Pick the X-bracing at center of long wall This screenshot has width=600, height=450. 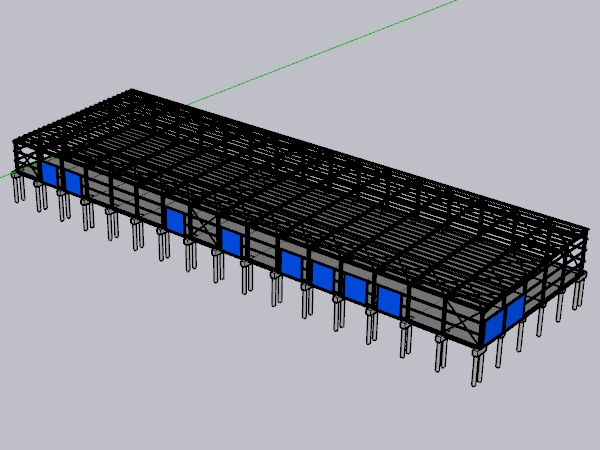tap(203, 226)
